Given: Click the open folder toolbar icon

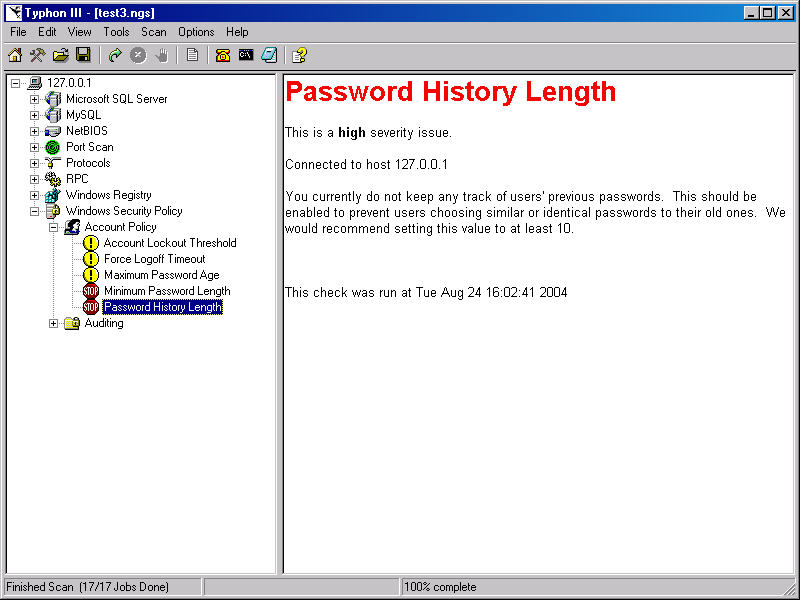Looking at the screenshot, I should pos(60,55).
